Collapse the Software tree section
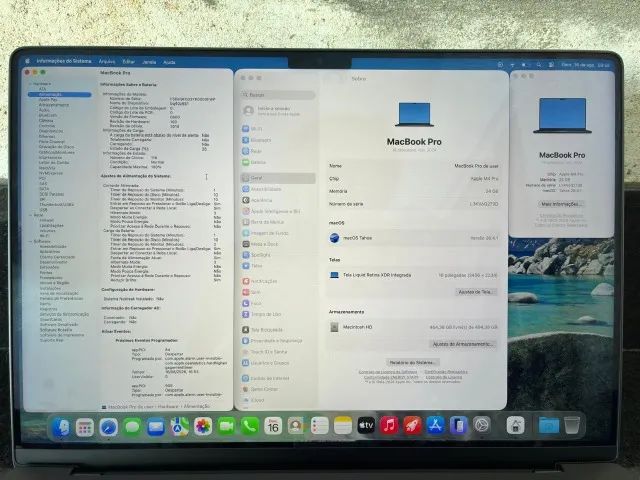 (30, 241)
